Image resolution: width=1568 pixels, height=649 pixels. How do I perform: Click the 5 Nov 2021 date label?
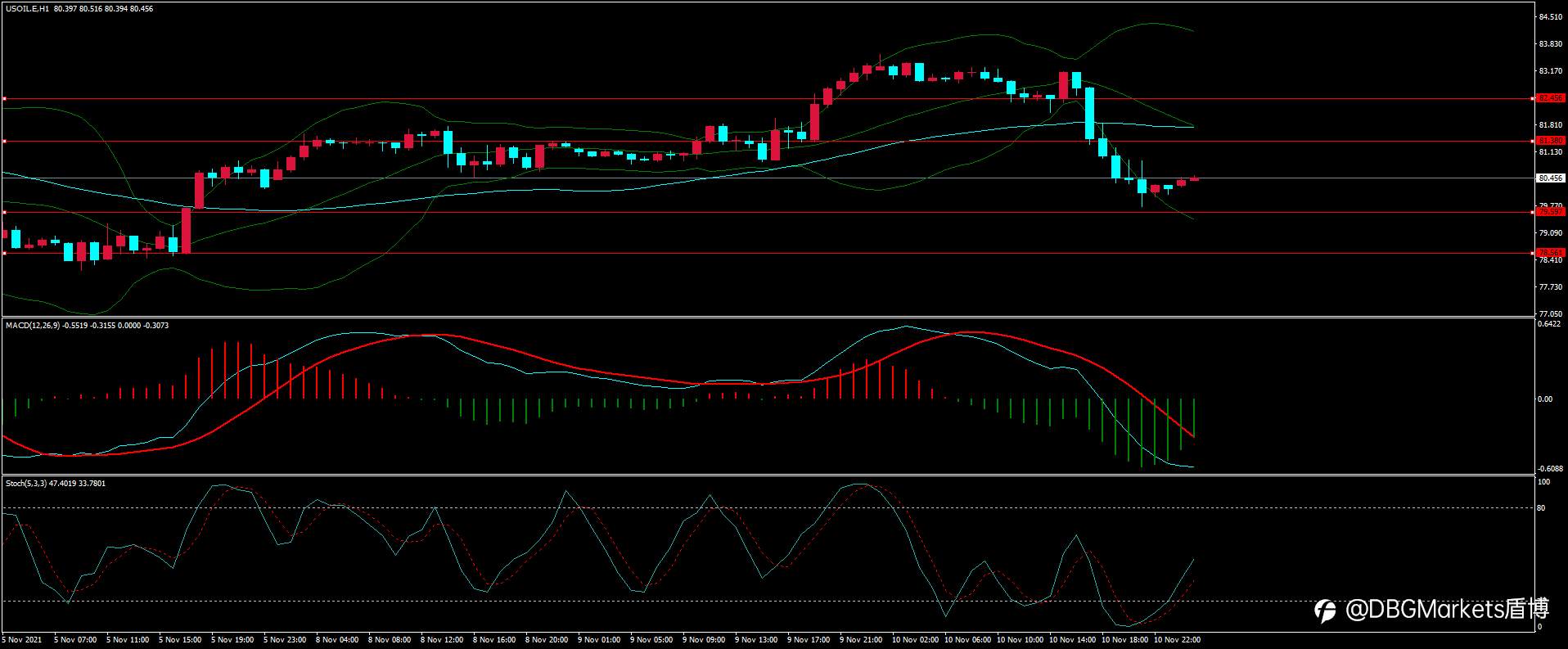pos(22,640)
